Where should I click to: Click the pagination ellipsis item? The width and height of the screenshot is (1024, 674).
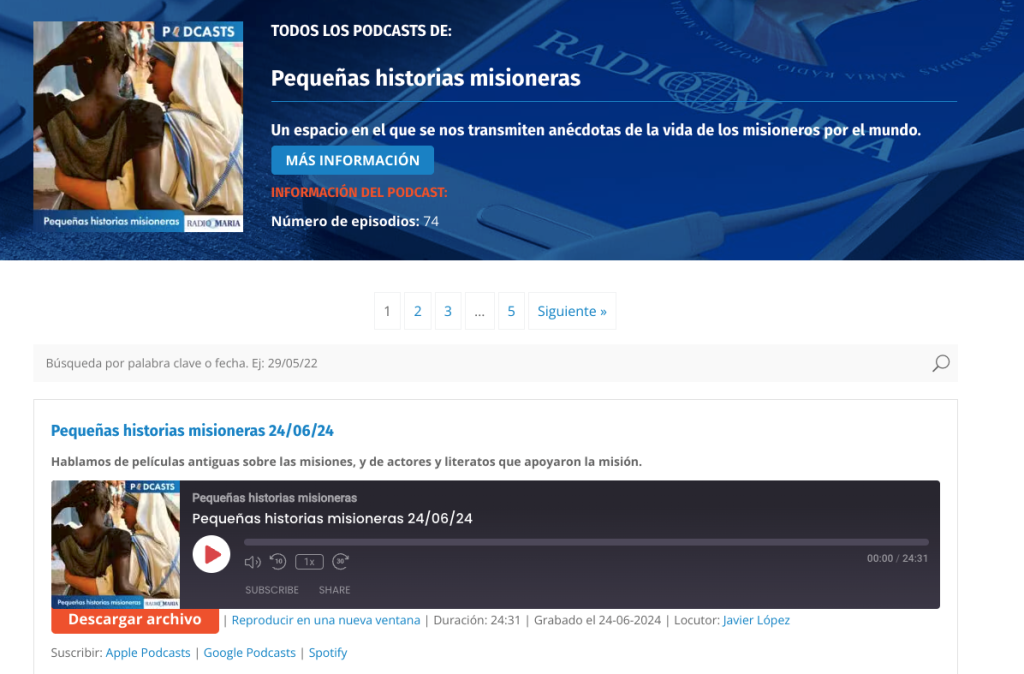click(480, 311)
